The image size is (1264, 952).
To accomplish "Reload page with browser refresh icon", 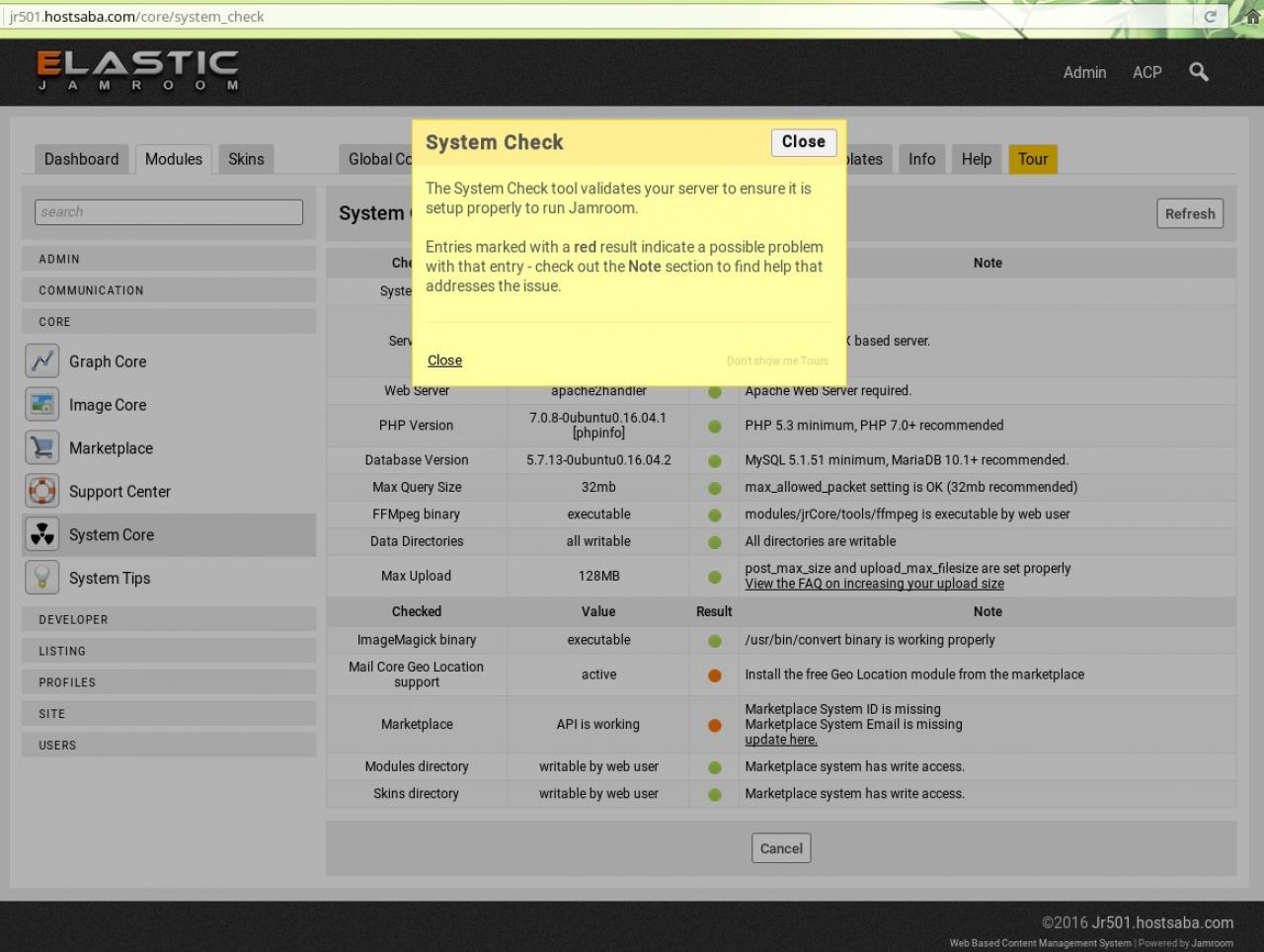I will [1210, 17].
